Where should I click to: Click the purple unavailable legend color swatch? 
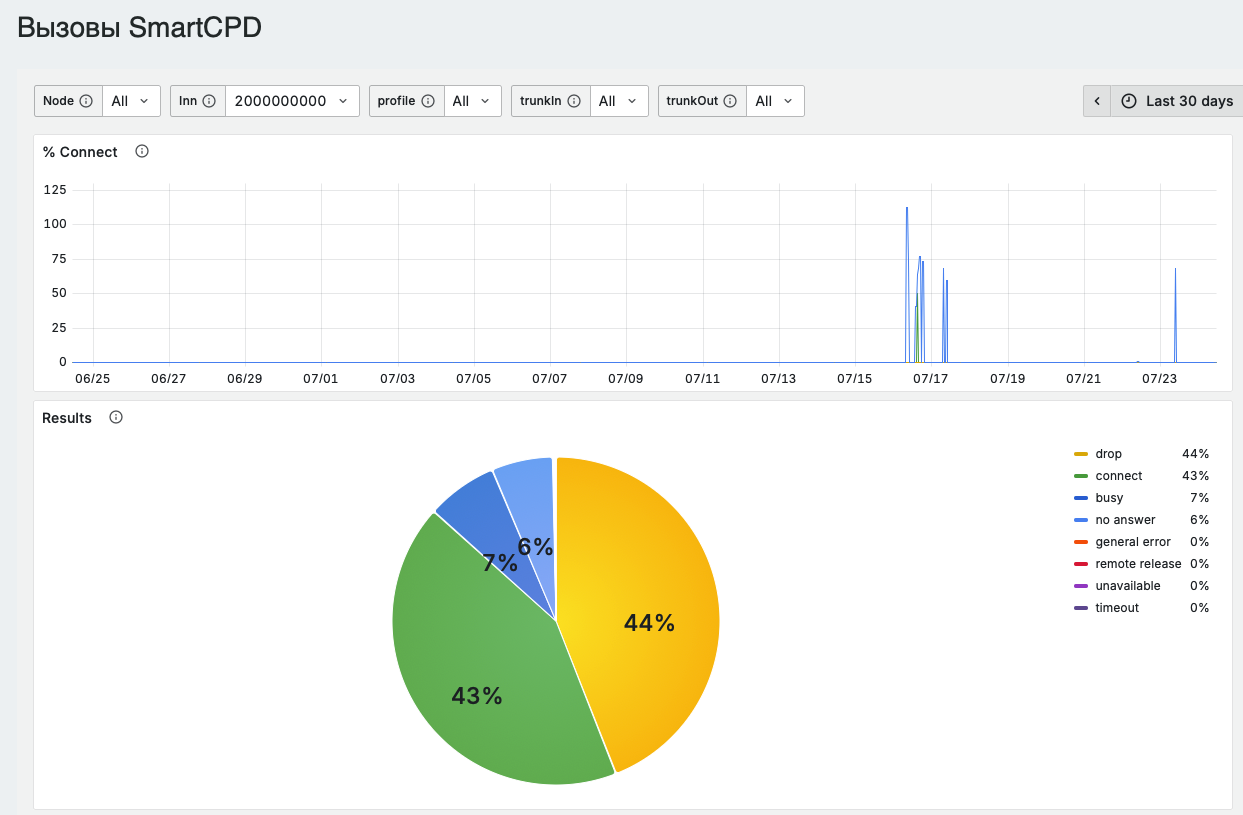pos(1080,586)
